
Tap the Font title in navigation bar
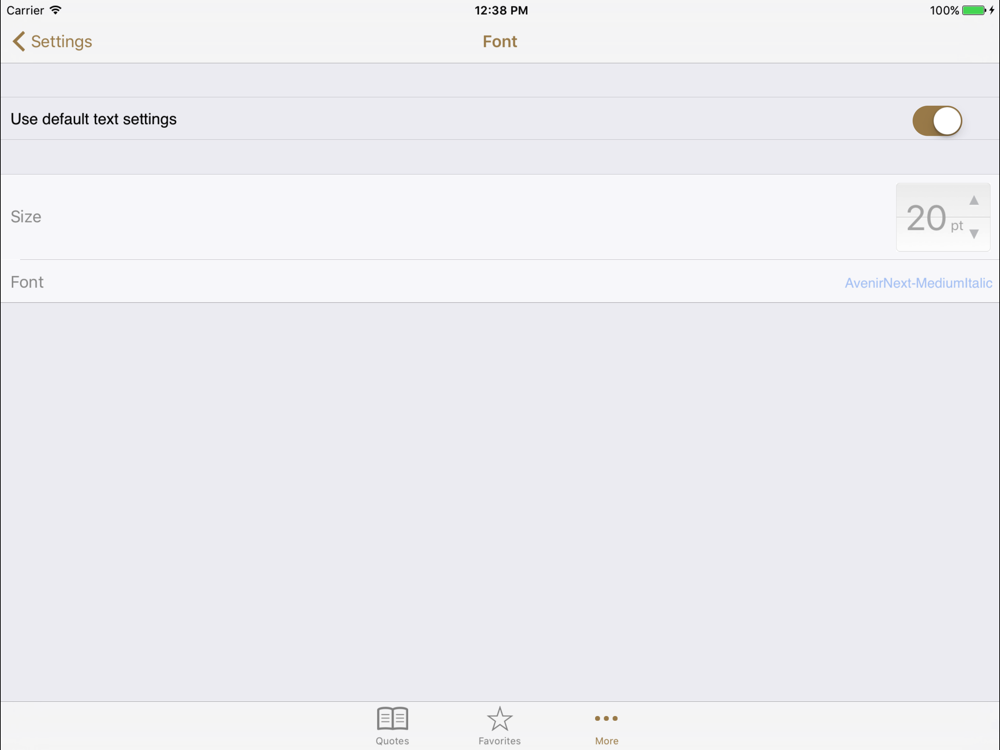coord(500,41)
